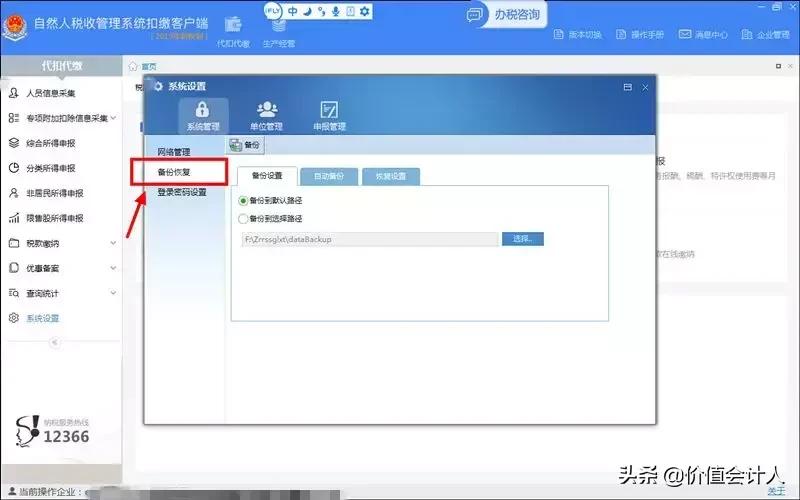Open 分类所得申报 in sidebar
Viewport: 800px width, 500px height.
(x=51, y=168)
